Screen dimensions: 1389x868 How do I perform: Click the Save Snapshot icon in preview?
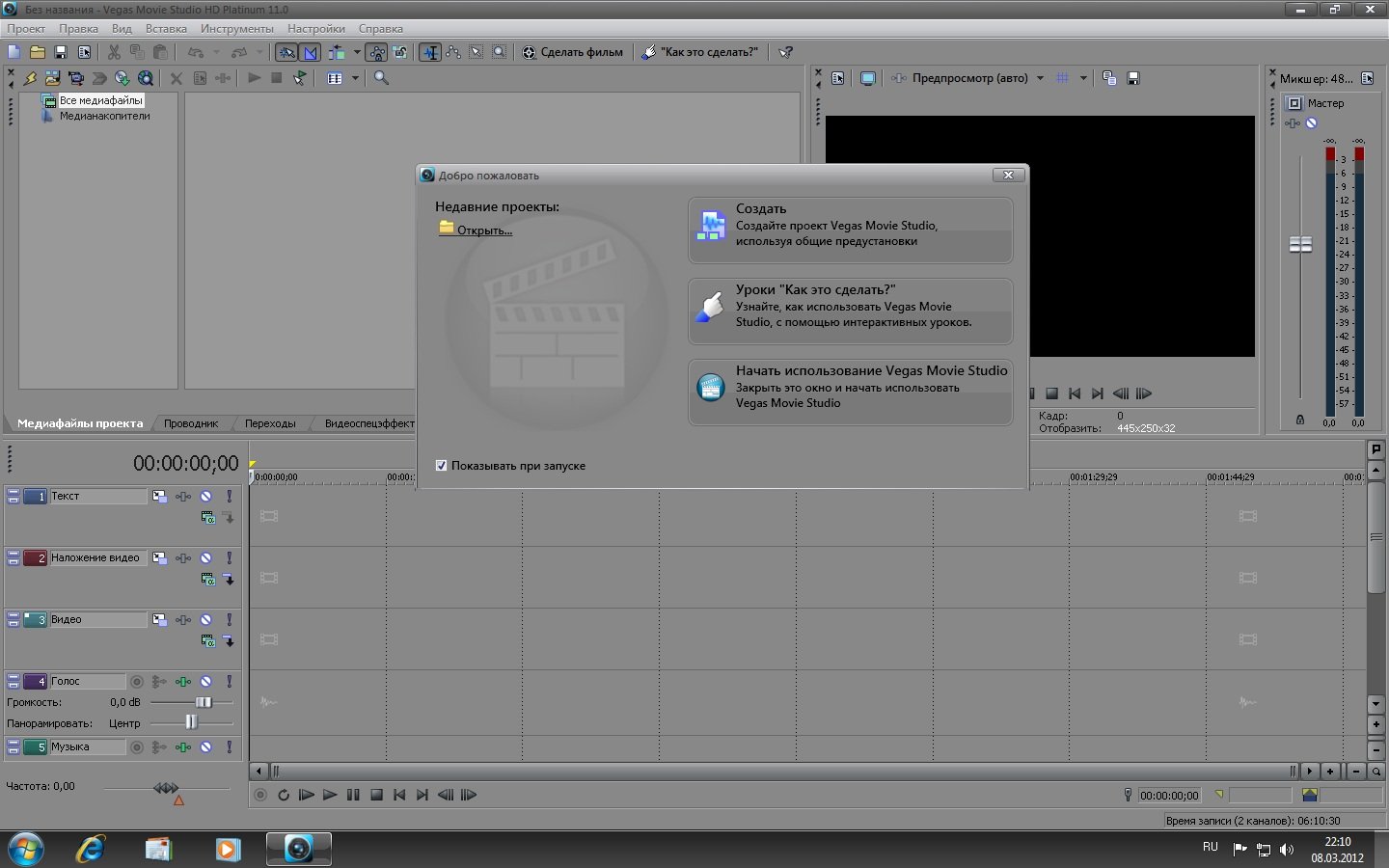1133,78
